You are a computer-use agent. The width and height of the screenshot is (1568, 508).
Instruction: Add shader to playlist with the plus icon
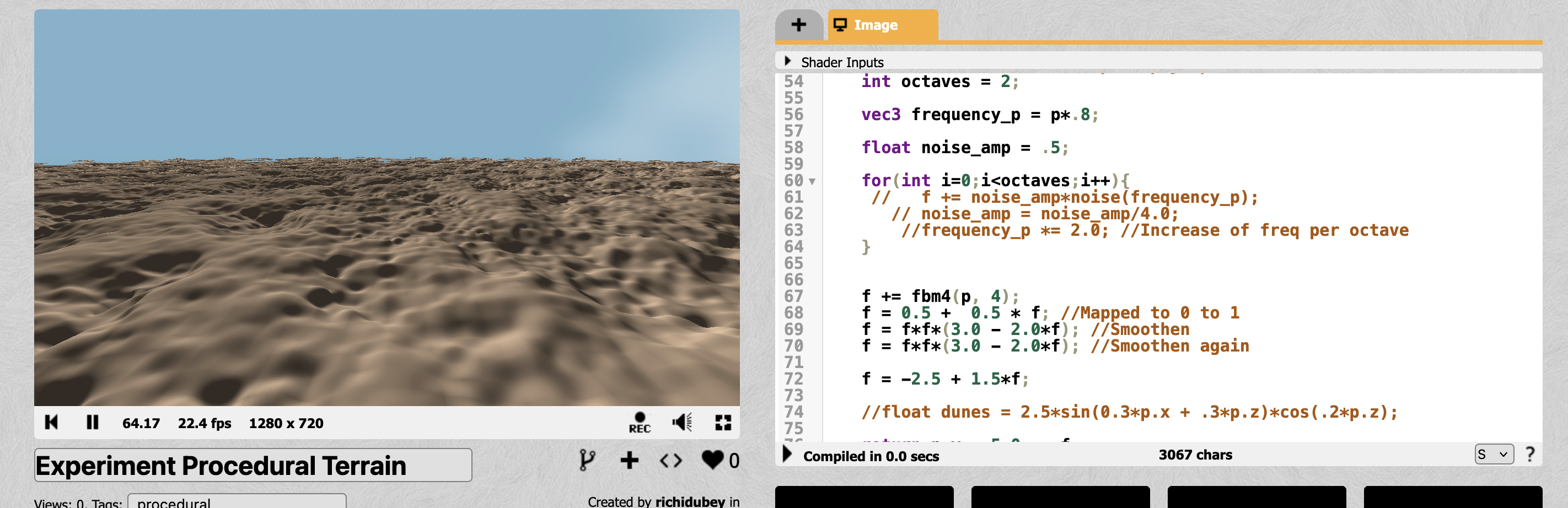tap(630, 460)
